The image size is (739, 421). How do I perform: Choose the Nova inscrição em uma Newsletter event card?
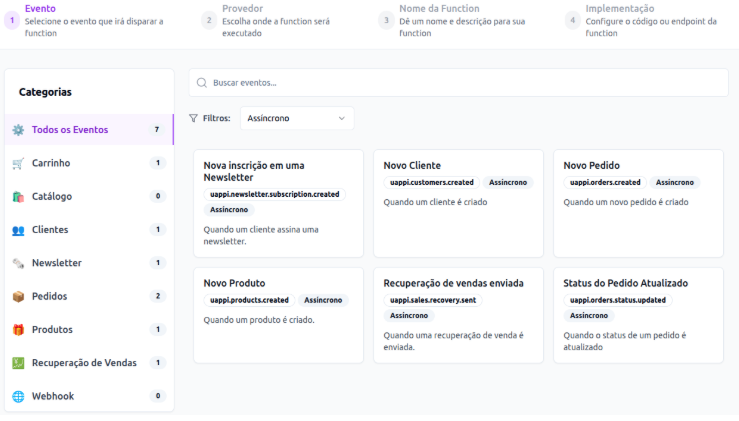point(279,204)
